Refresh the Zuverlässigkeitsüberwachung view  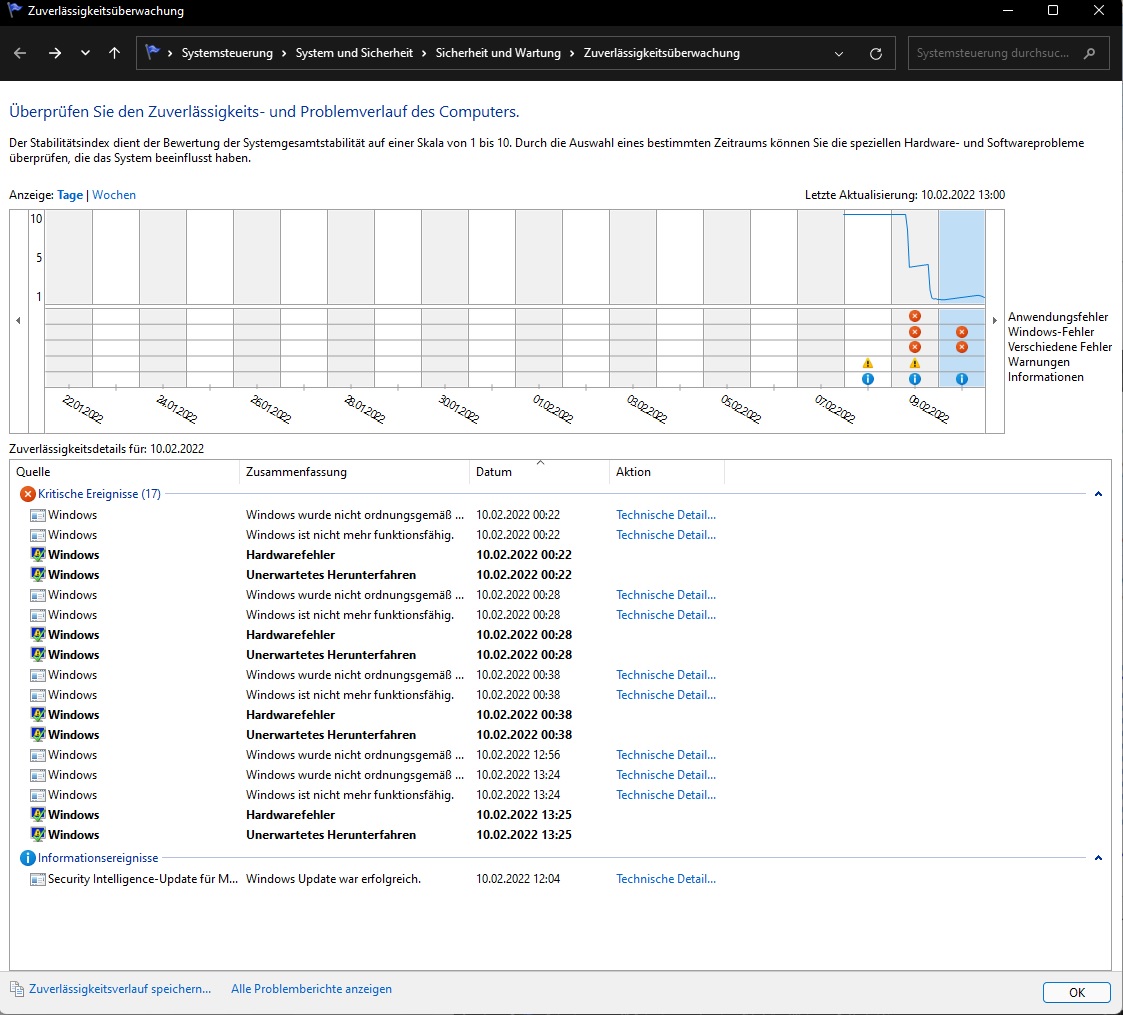[x=875, y=54]
